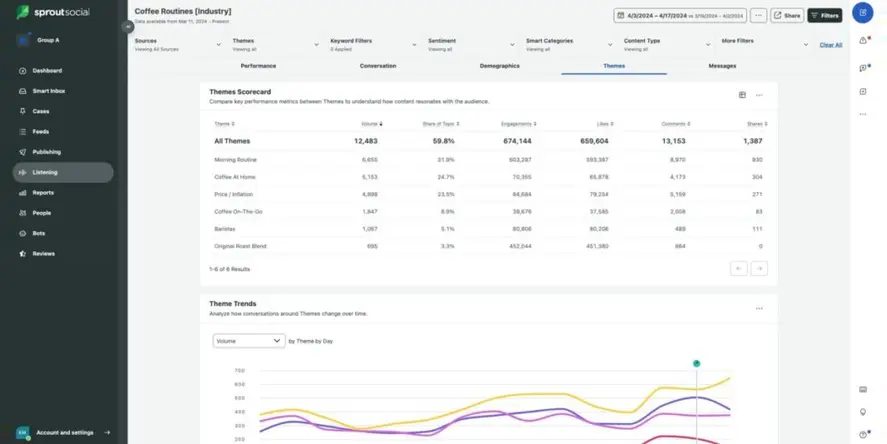
Task: Click the green marker on trend chart
Action: pyautogui.click(x=697, y=363)
